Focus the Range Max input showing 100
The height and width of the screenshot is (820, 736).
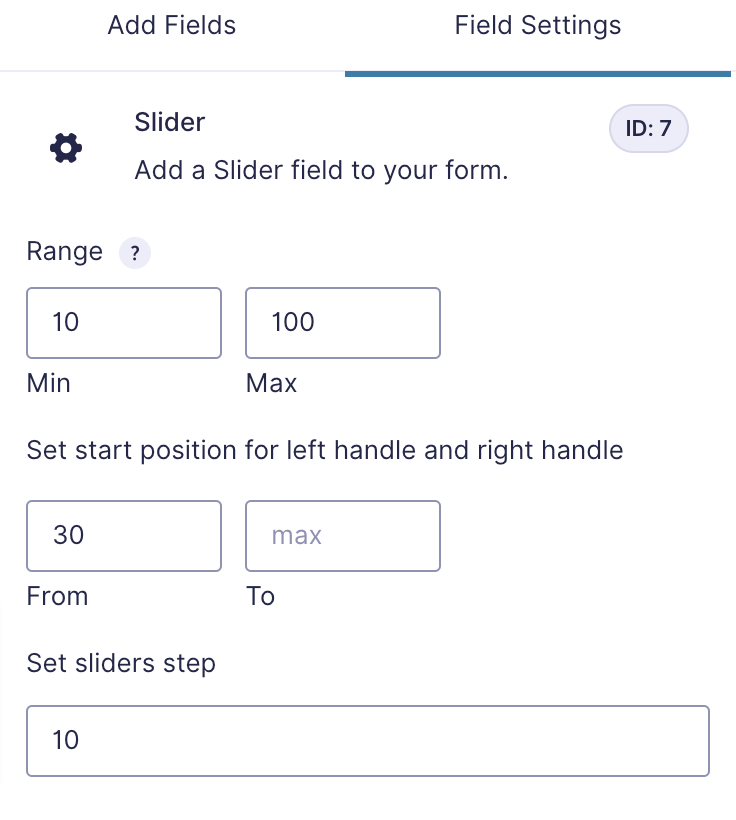pos(343,323)
